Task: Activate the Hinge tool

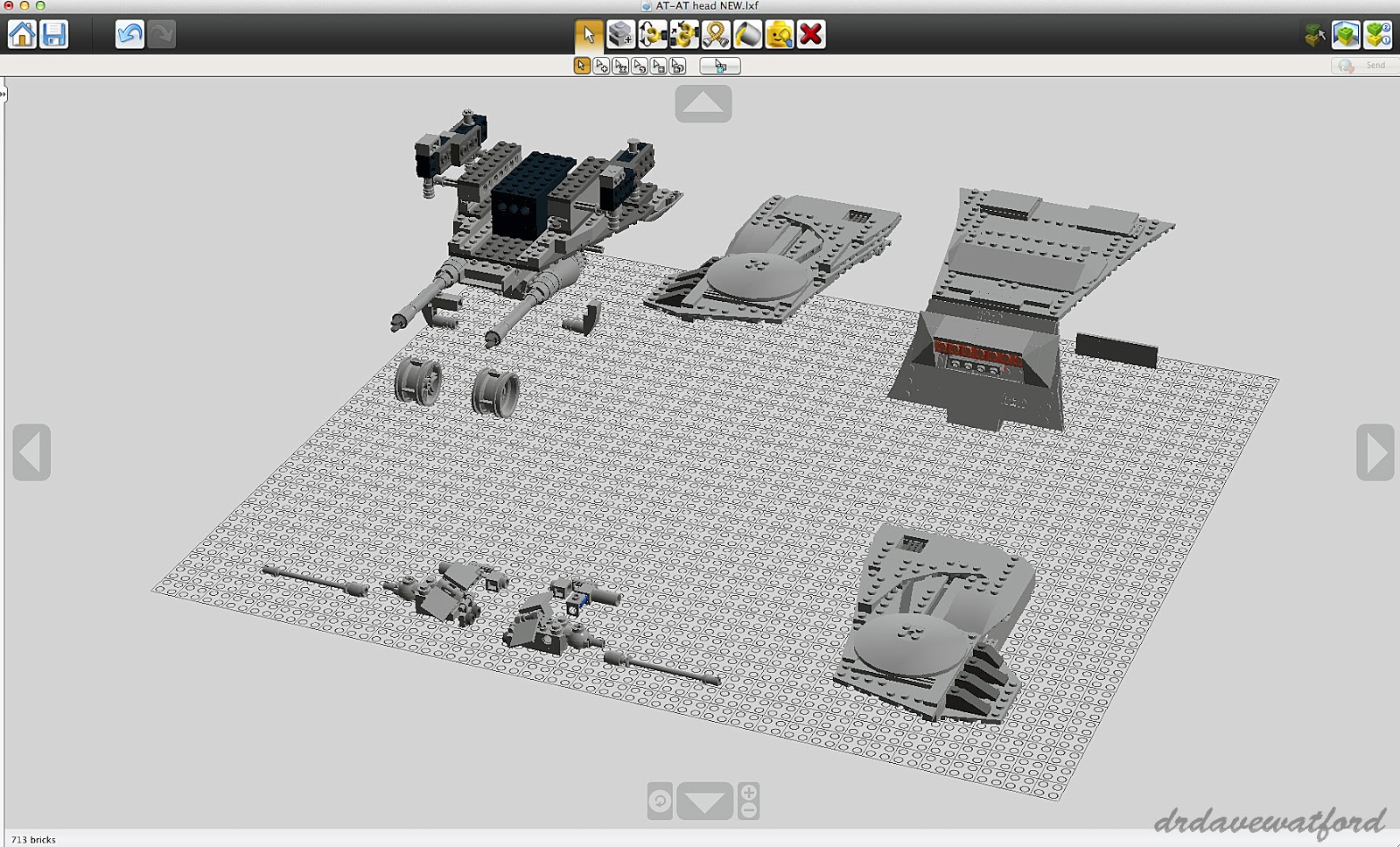Action: (652, 36)
